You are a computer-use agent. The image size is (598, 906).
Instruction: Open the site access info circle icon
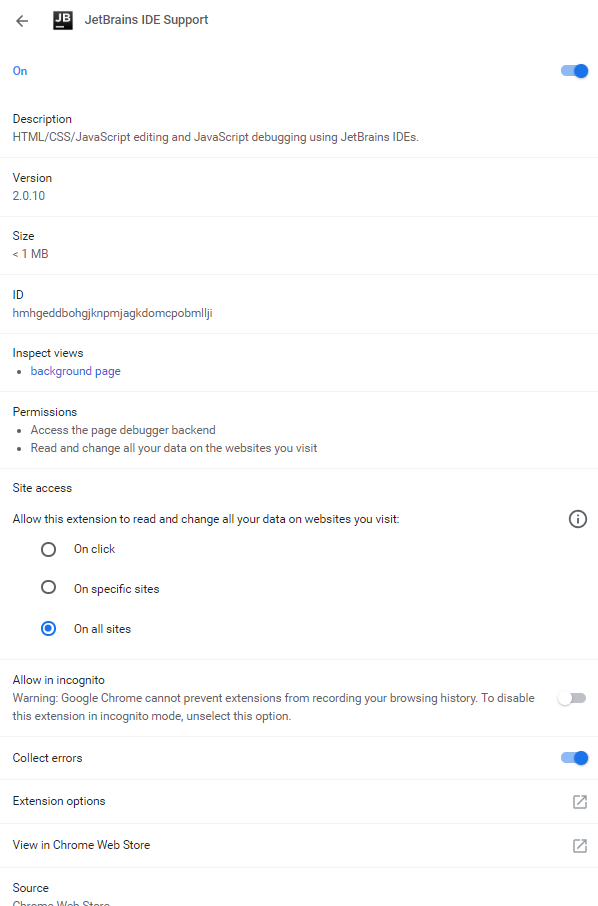coord(578,519)
